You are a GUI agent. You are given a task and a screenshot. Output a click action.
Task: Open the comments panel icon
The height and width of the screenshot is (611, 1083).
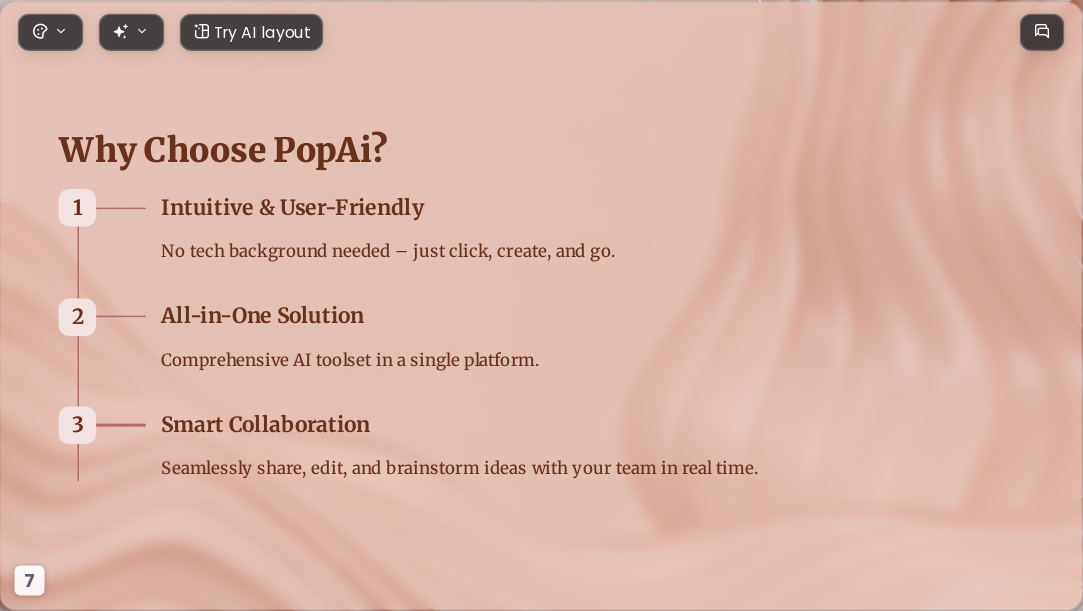(1042, 32)
